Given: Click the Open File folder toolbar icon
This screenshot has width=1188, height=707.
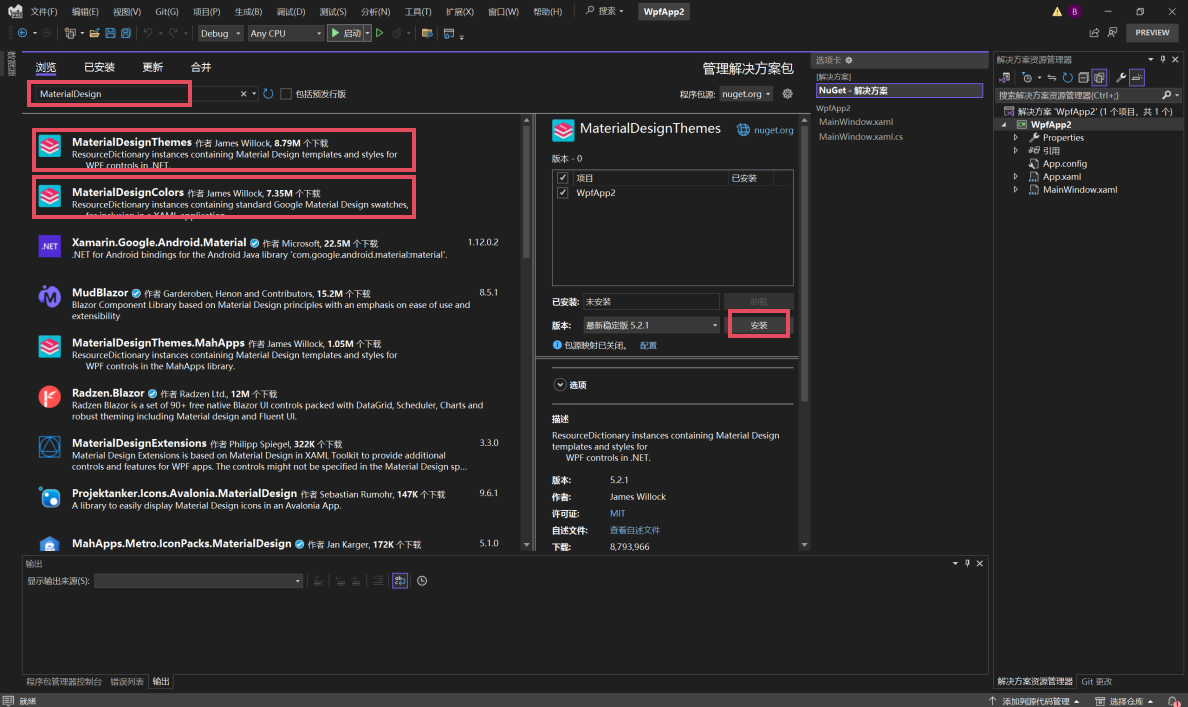Looking at the screenshot, I should pyautogui.click(x=95, y=33).
